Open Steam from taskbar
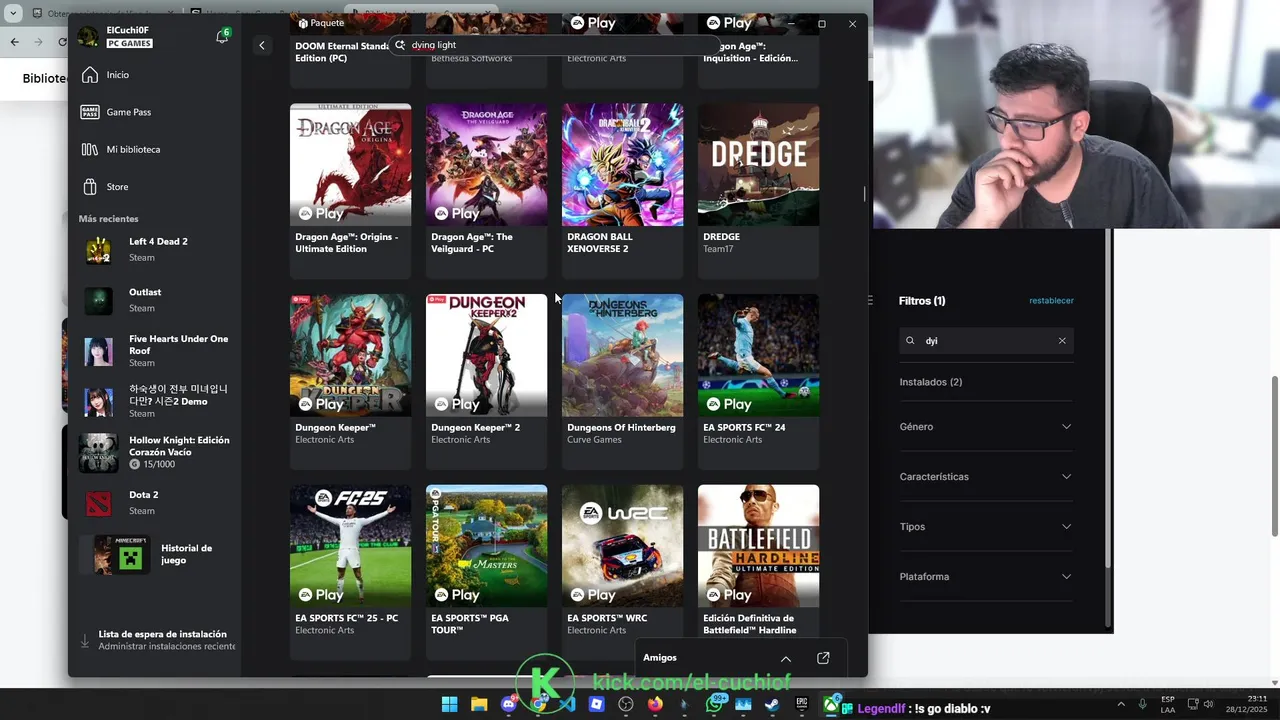This screenshot has width=1280, height=720. click(x=773, y=704)
